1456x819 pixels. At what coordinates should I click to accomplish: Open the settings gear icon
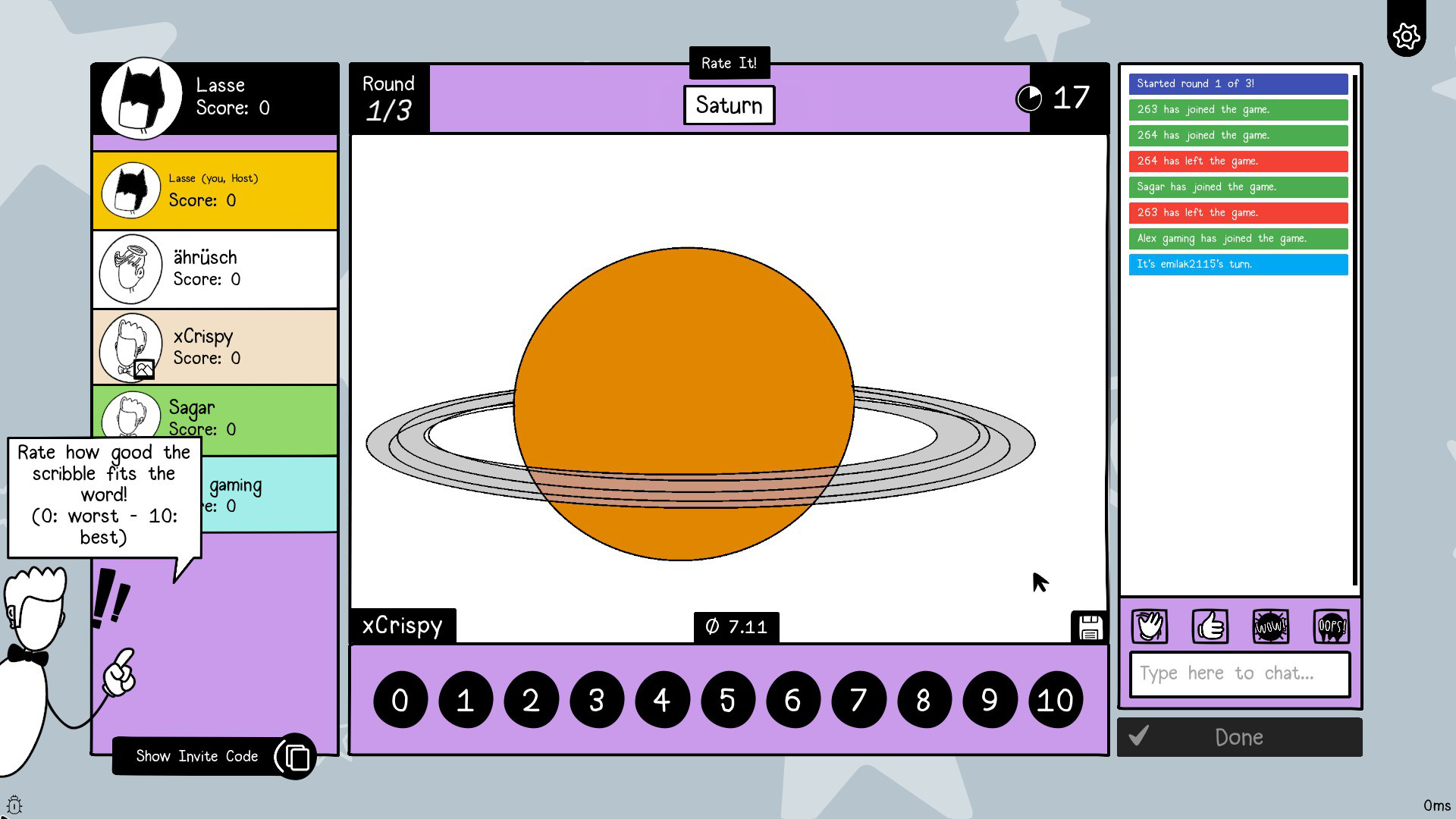1406,36
